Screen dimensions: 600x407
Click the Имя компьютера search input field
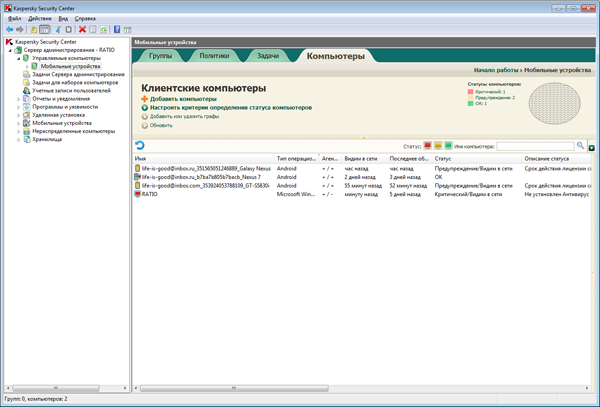coord(535,146)
